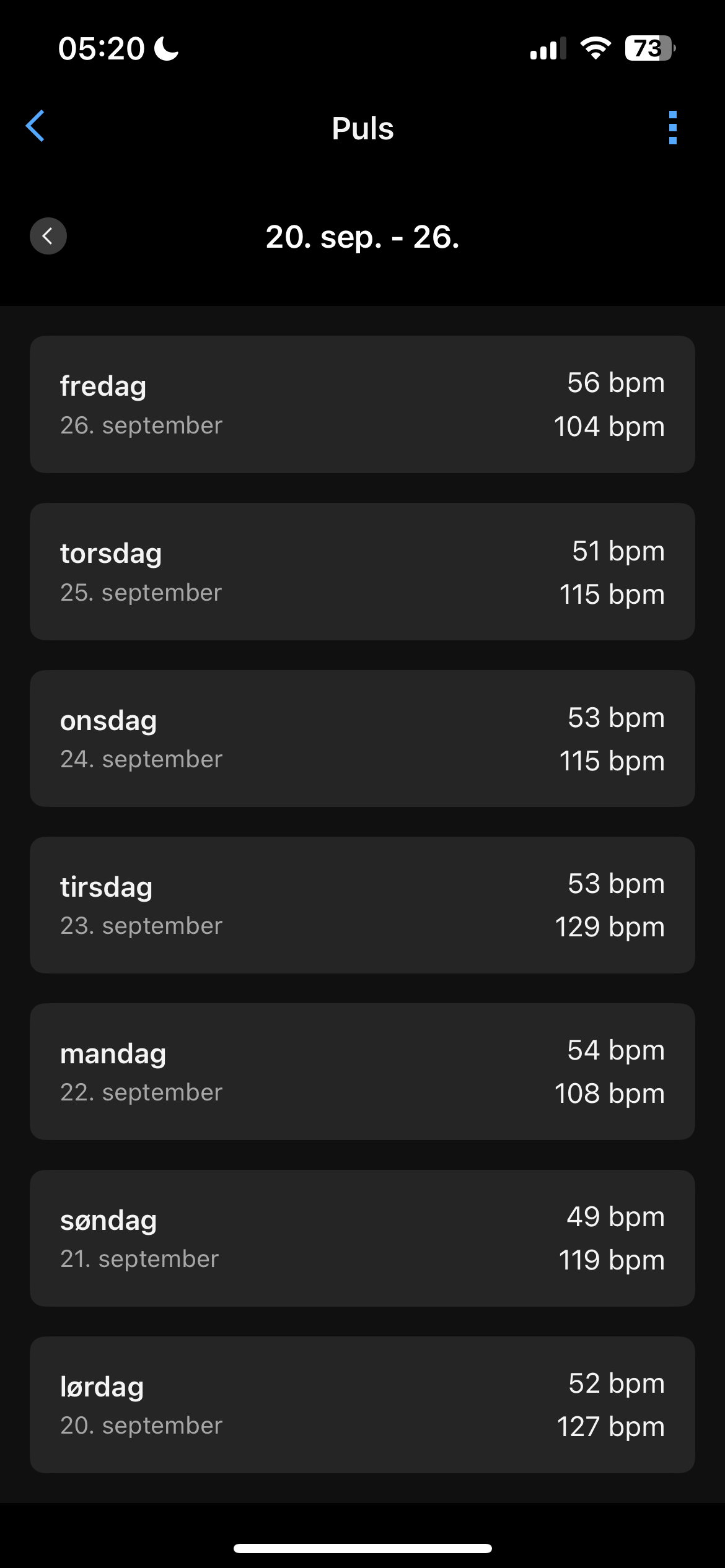Open fredag 26. september entry

click(x=362, y=404)
